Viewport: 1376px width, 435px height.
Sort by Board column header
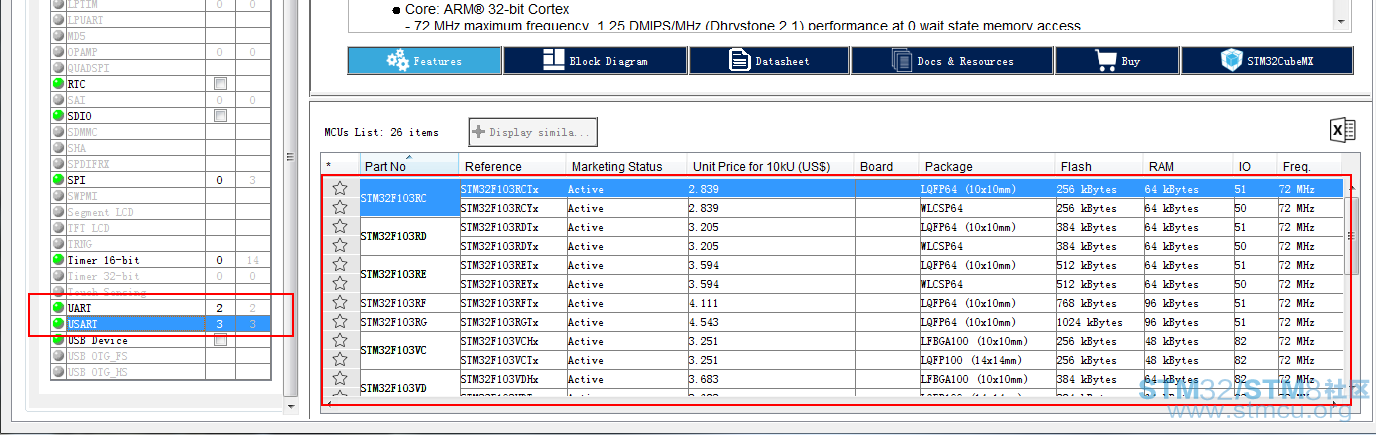(887, 166)
